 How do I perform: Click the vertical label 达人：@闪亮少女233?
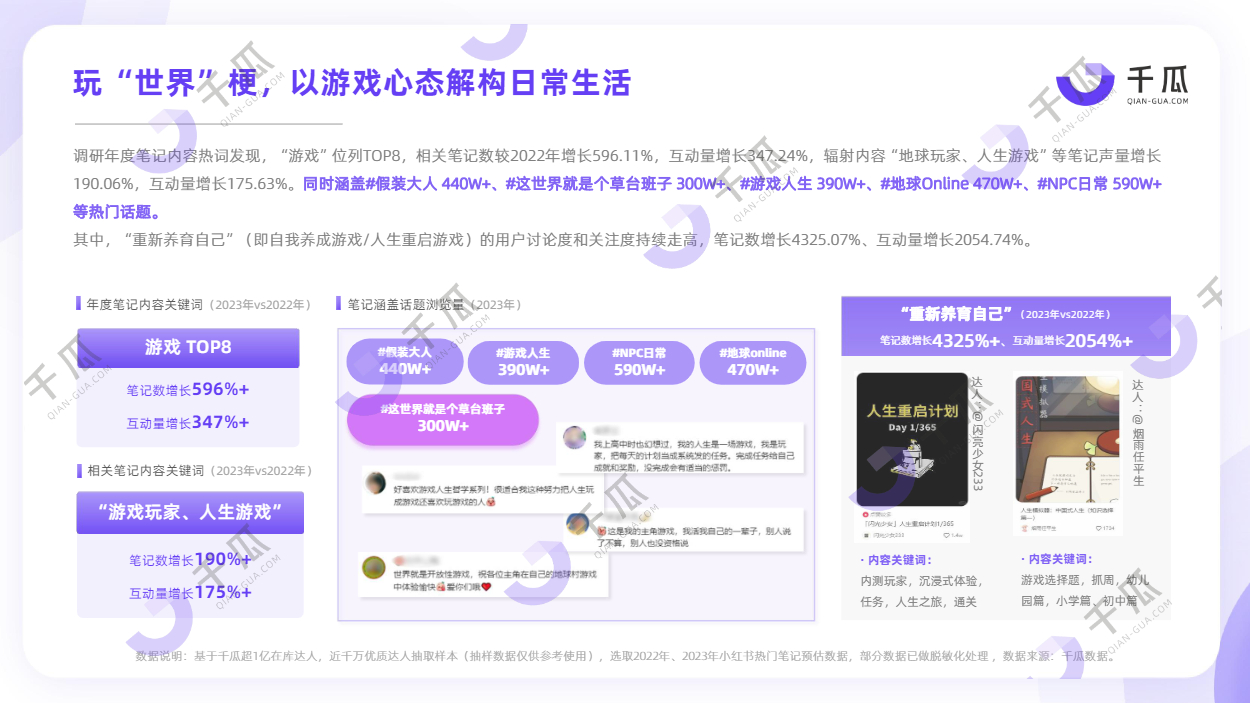(x=978, y=433)
